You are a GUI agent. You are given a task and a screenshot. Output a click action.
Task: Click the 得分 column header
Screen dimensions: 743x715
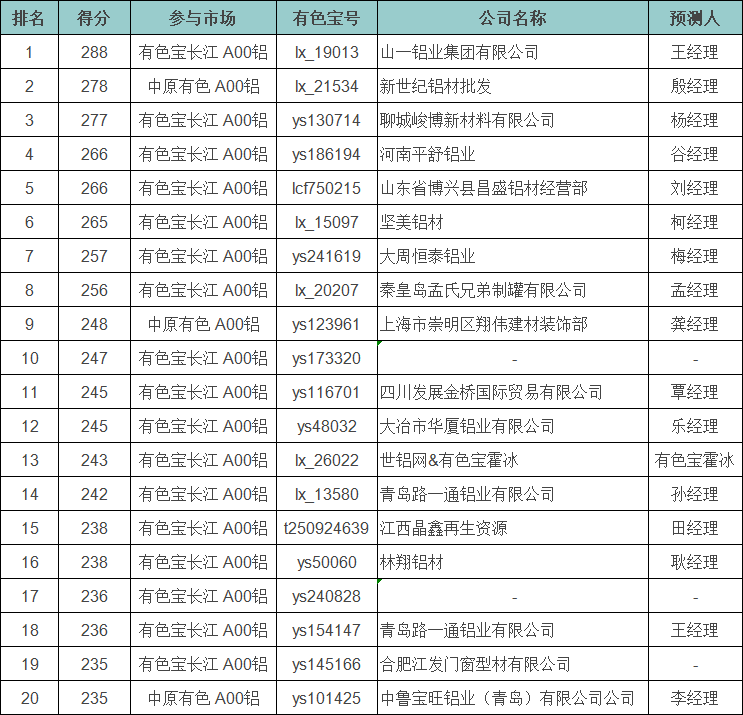coord(94,18)
